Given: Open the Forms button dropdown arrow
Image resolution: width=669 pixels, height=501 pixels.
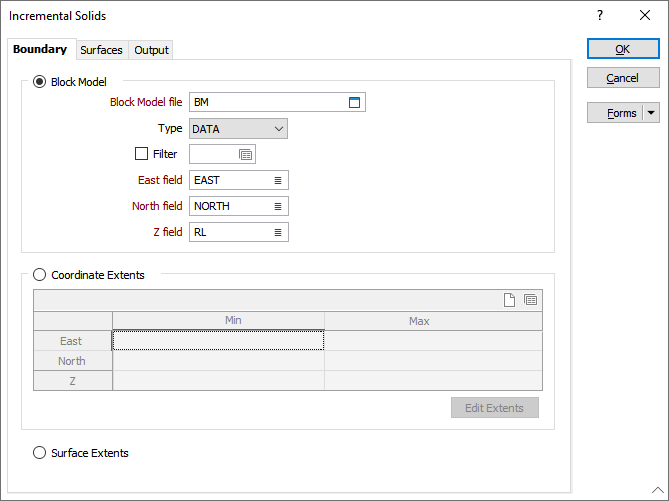Looking at the screenshot, I should 651,113.
